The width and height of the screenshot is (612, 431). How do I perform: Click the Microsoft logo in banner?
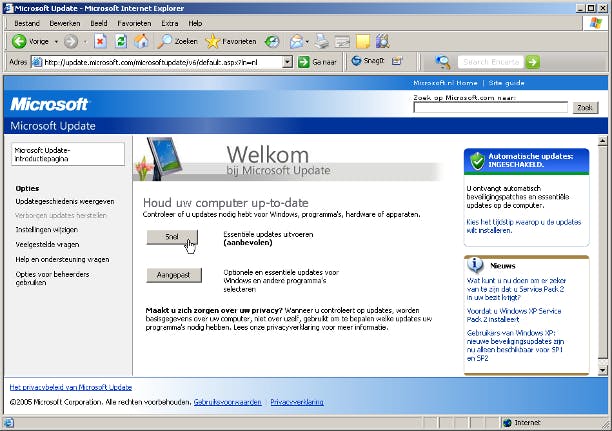(50, 104)
